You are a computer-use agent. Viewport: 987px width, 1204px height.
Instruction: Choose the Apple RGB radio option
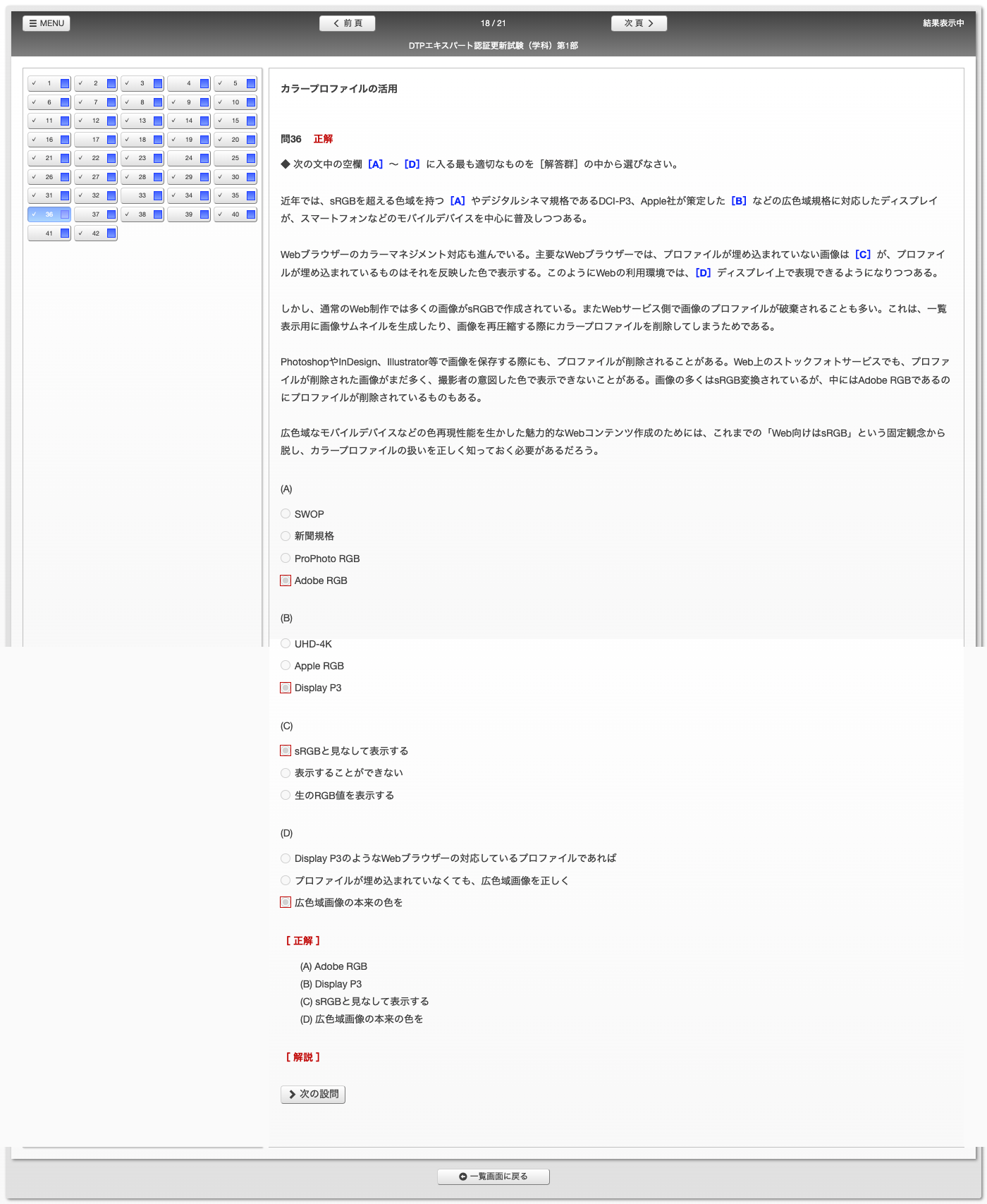pos(286,665)
